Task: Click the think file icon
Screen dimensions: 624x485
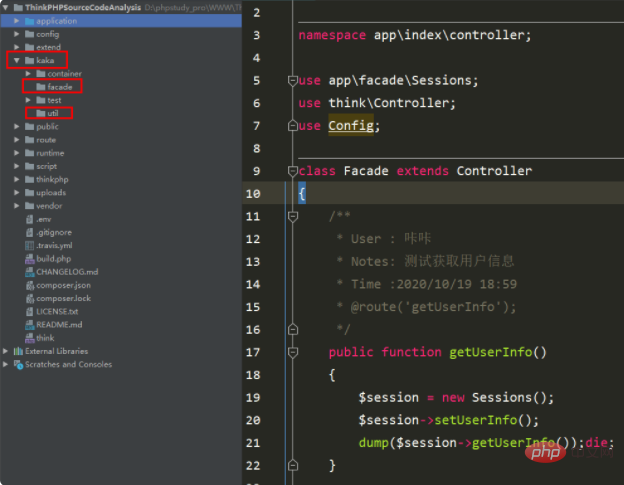Action: click(30, 338)
